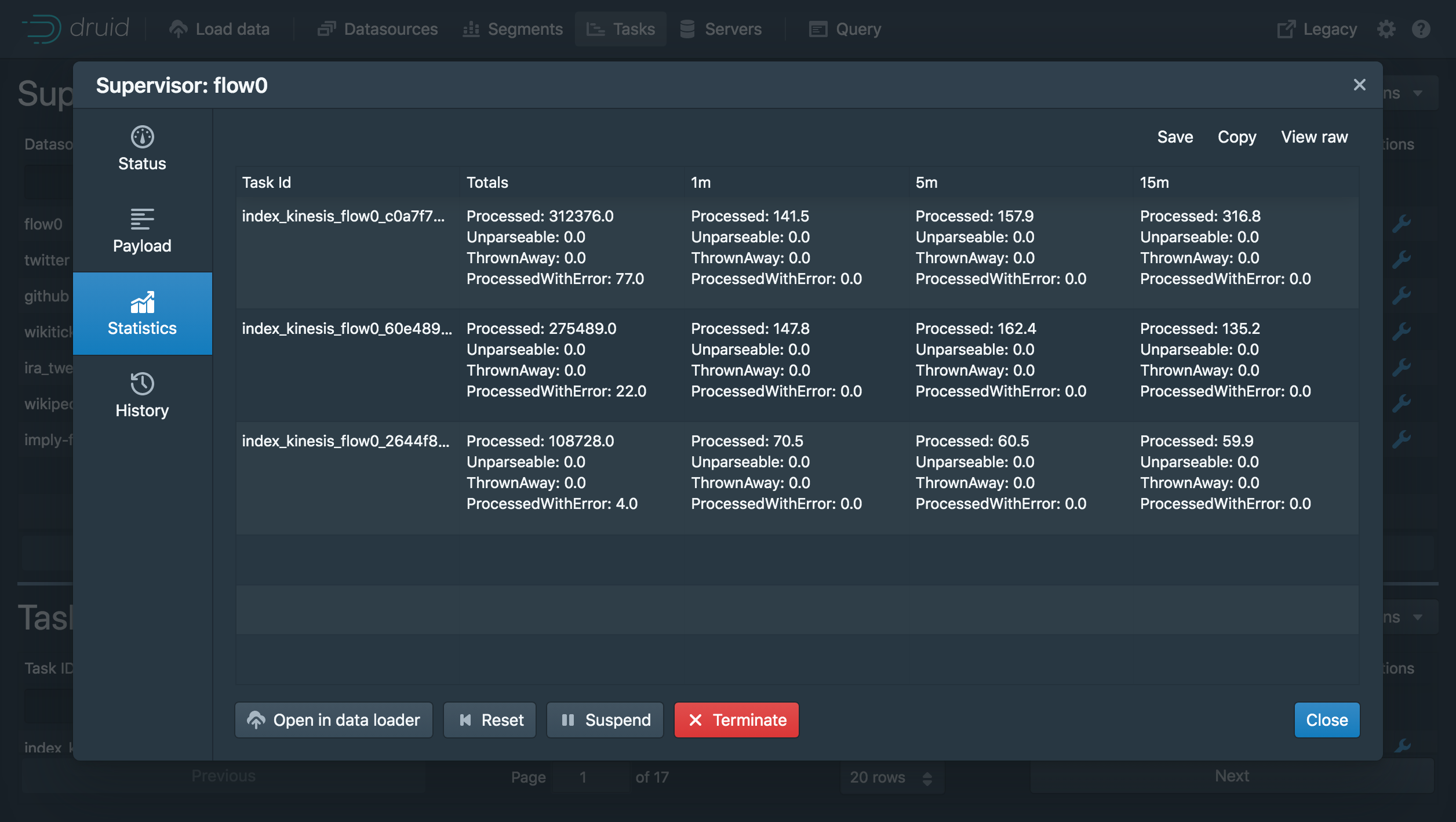
Task: Click the Save link
Action: (x=1175, y=137)
